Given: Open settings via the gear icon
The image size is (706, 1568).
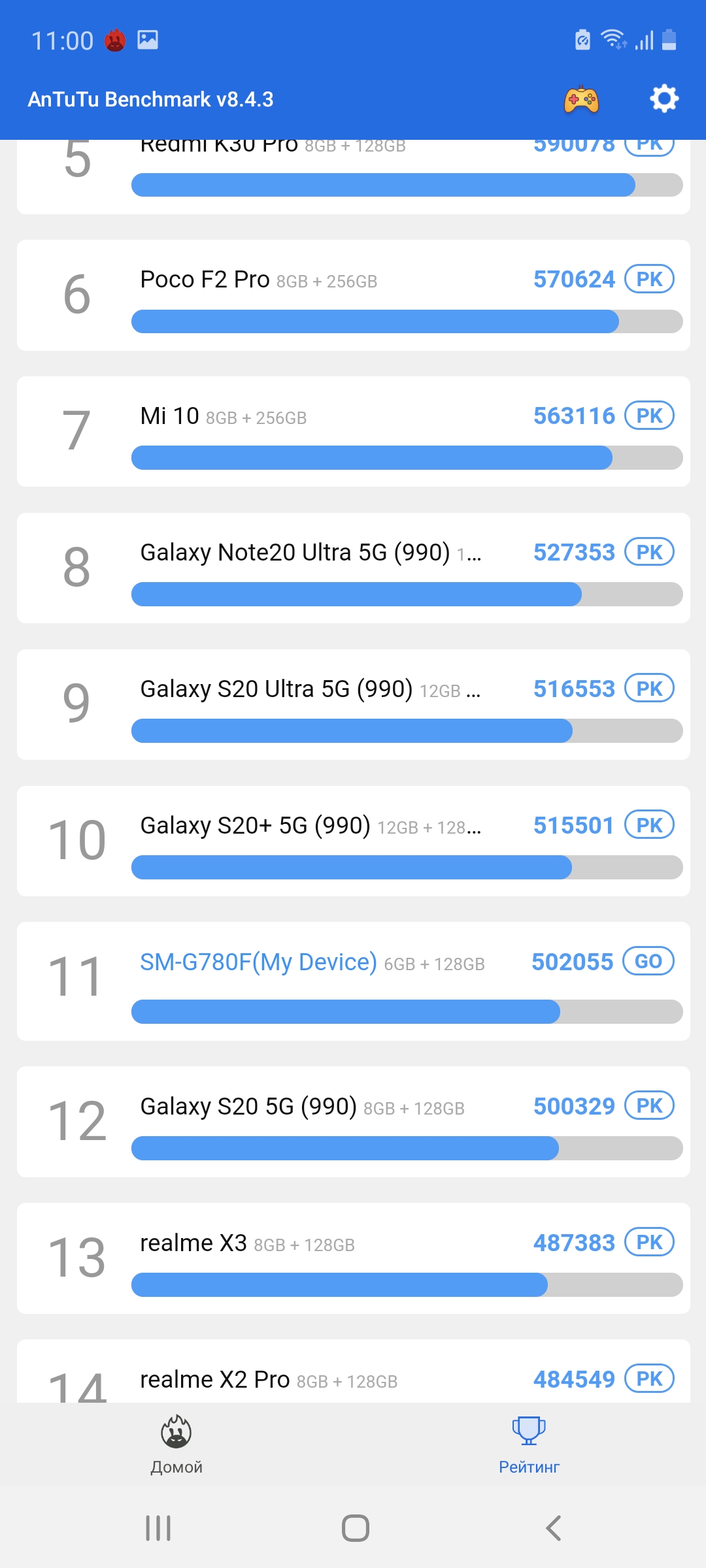Looking at the screenshot, I should (x=664, y=99).
